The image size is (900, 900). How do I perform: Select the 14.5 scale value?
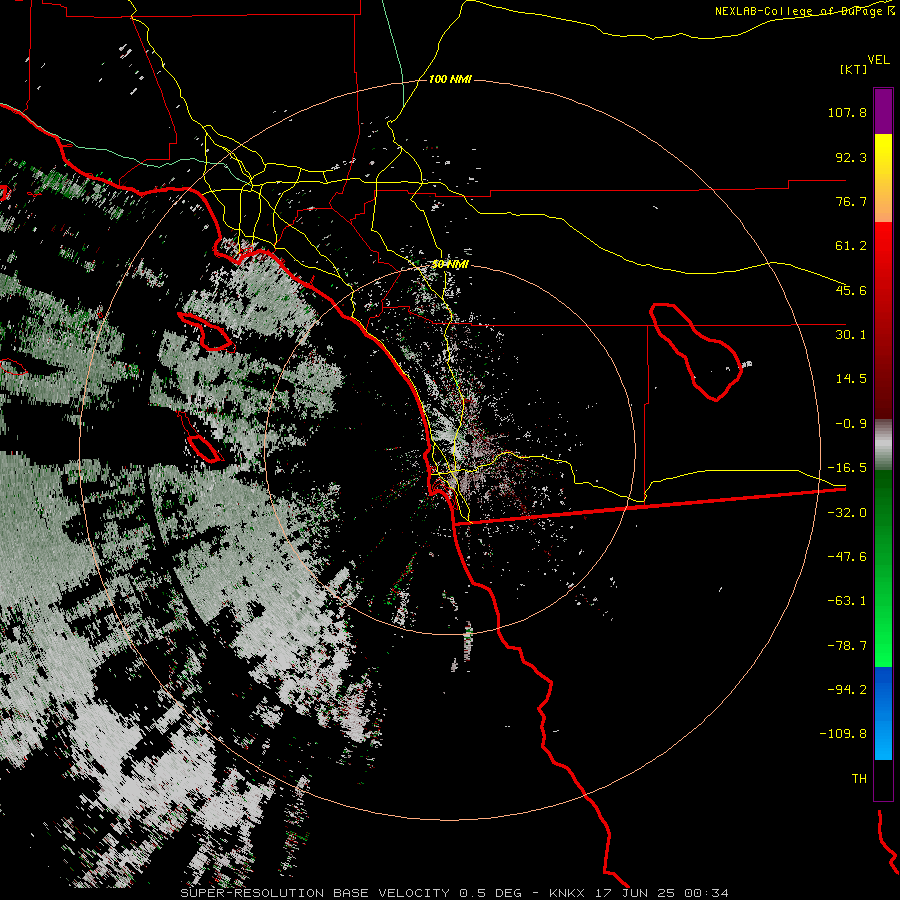[851, 379]
